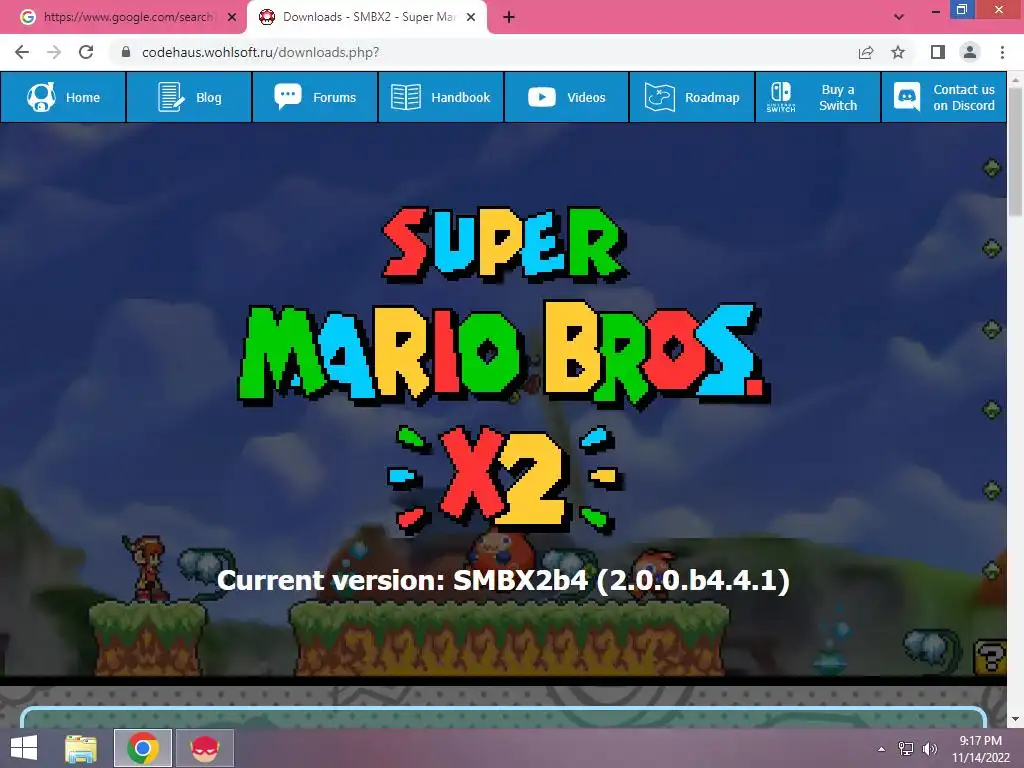The width and height of the screenshot is (1024, 768).
Task: Click the scrollbar down arrow
Action: [x=1016, y=719]
